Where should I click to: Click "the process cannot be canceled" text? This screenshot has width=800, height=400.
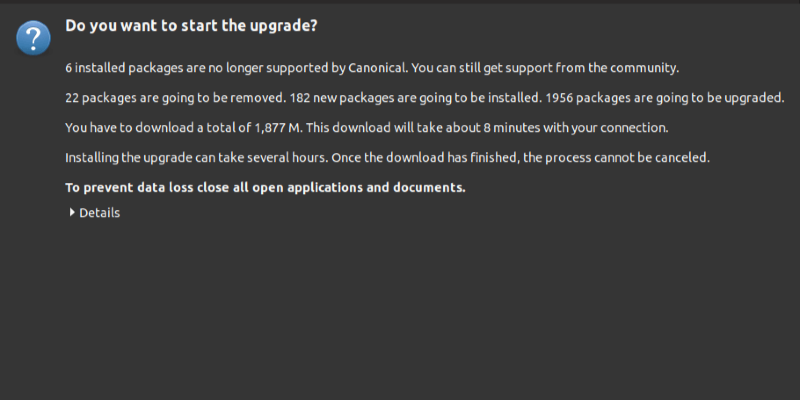click(x=632, y=158)
